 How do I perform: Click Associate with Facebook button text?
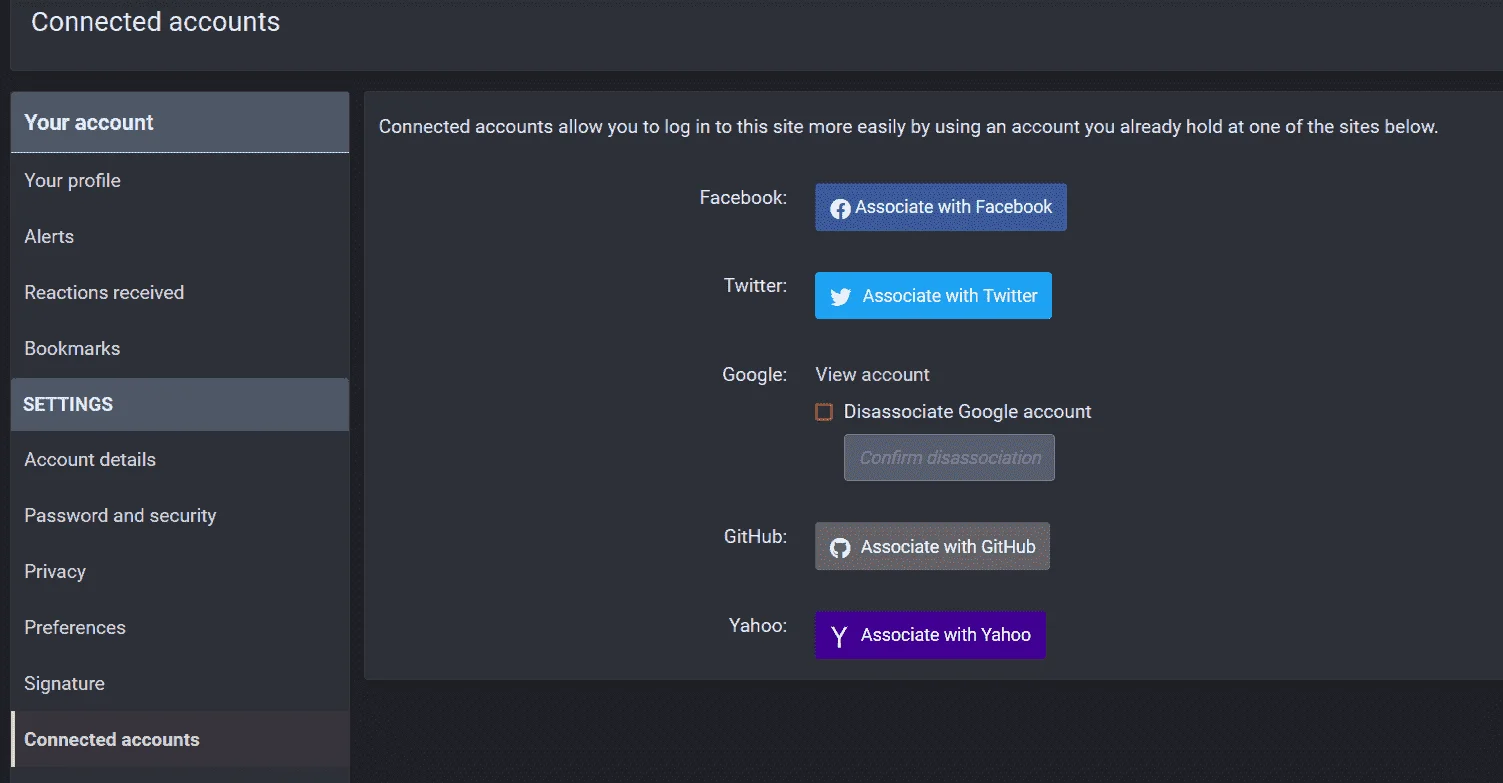pos(953,207)
